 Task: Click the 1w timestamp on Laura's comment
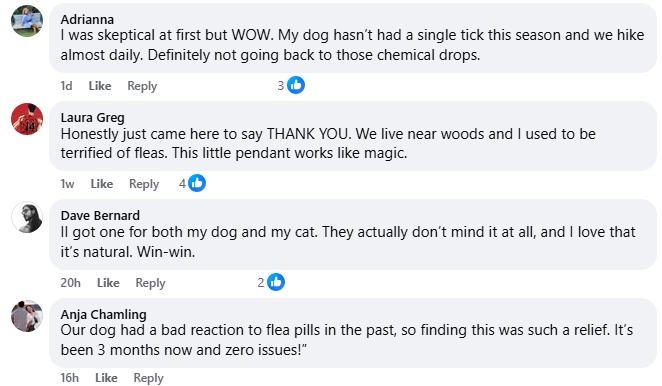(x=67, y=184)
